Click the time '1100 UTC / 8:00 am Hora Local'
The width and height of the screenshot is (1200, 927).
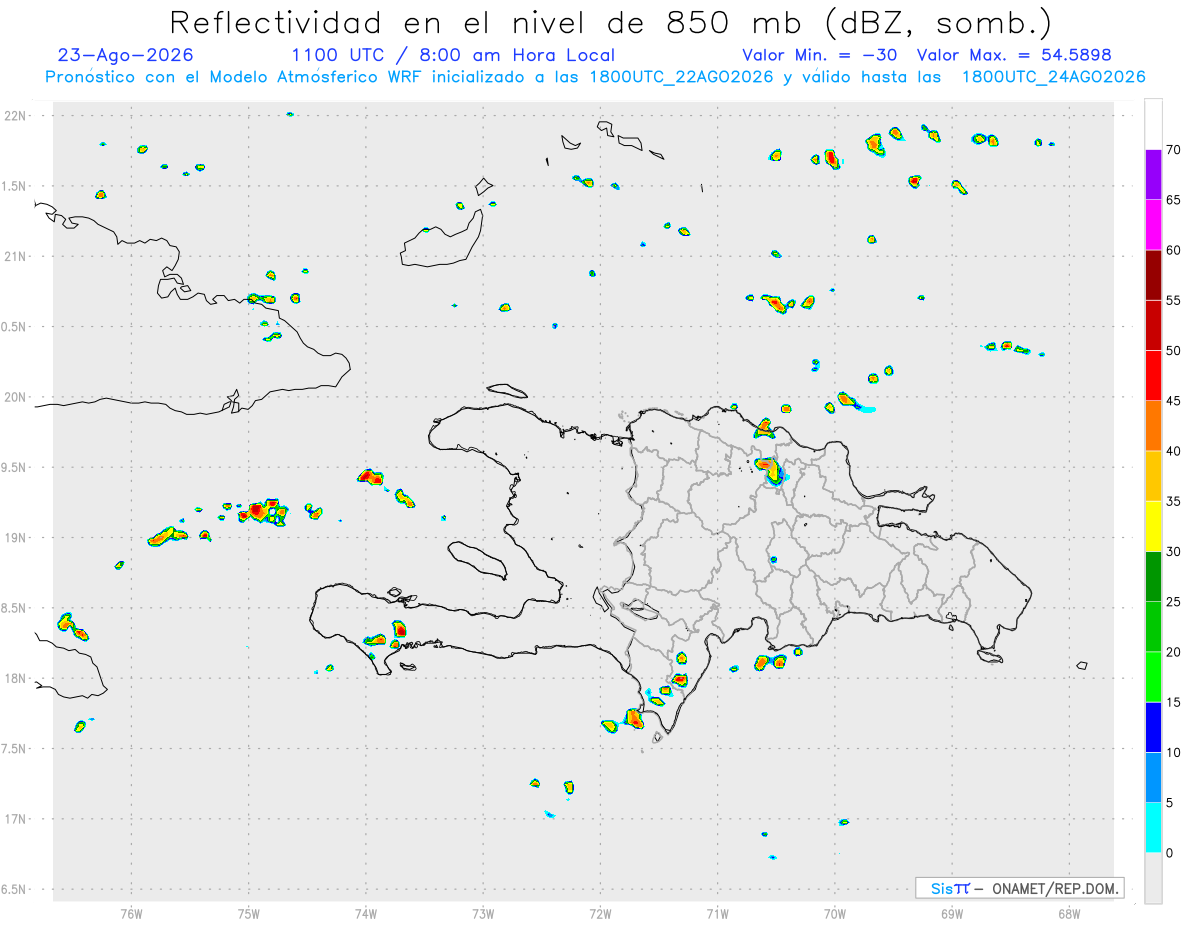pos(453,55)
